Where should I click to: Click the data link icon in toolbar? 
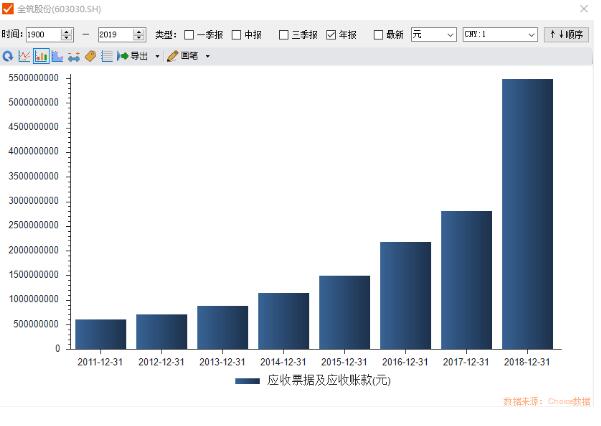(x=74, y=56)
